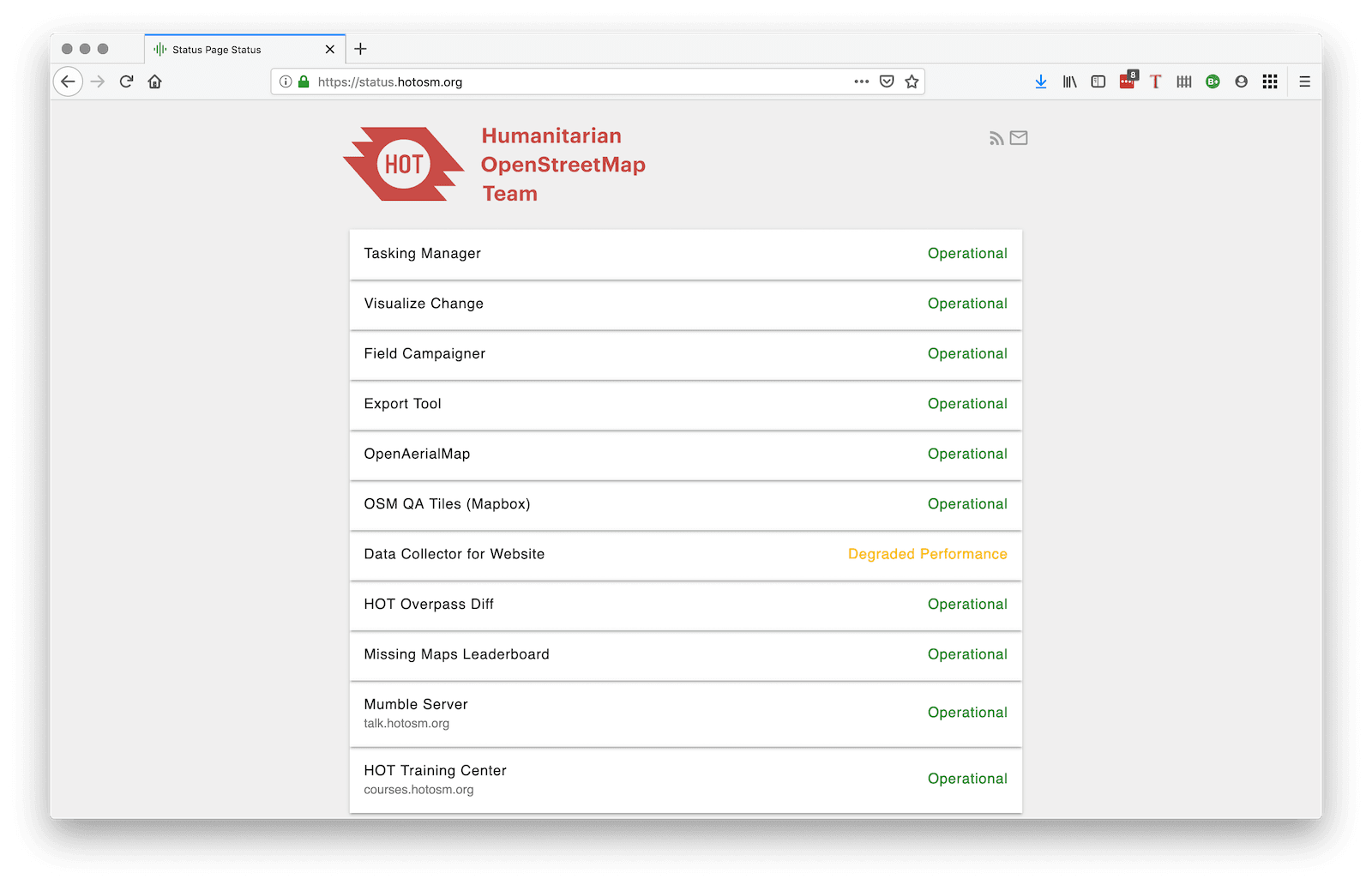Screen dimensions: 1372x885
Task: Open the Firefox hamburger menu
Action: (x=1304, y=81)
